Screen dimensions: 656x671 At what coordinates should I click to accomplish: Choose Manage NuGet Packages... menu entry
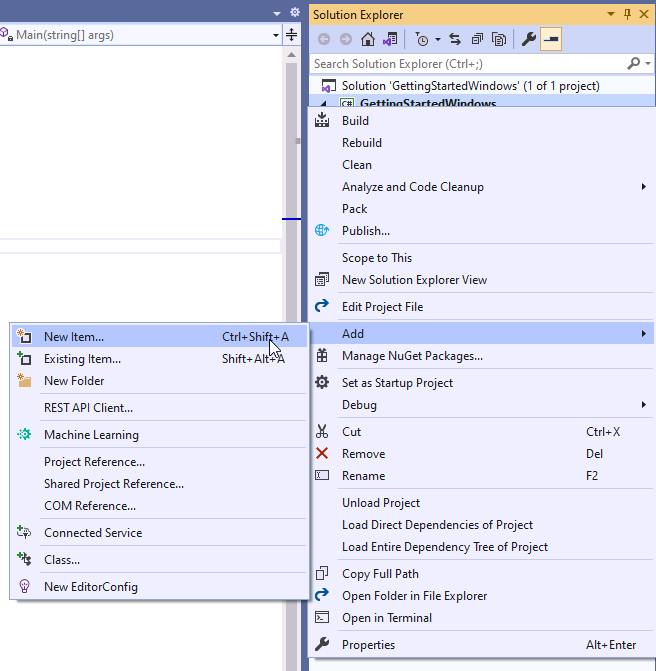coord(412,356)
